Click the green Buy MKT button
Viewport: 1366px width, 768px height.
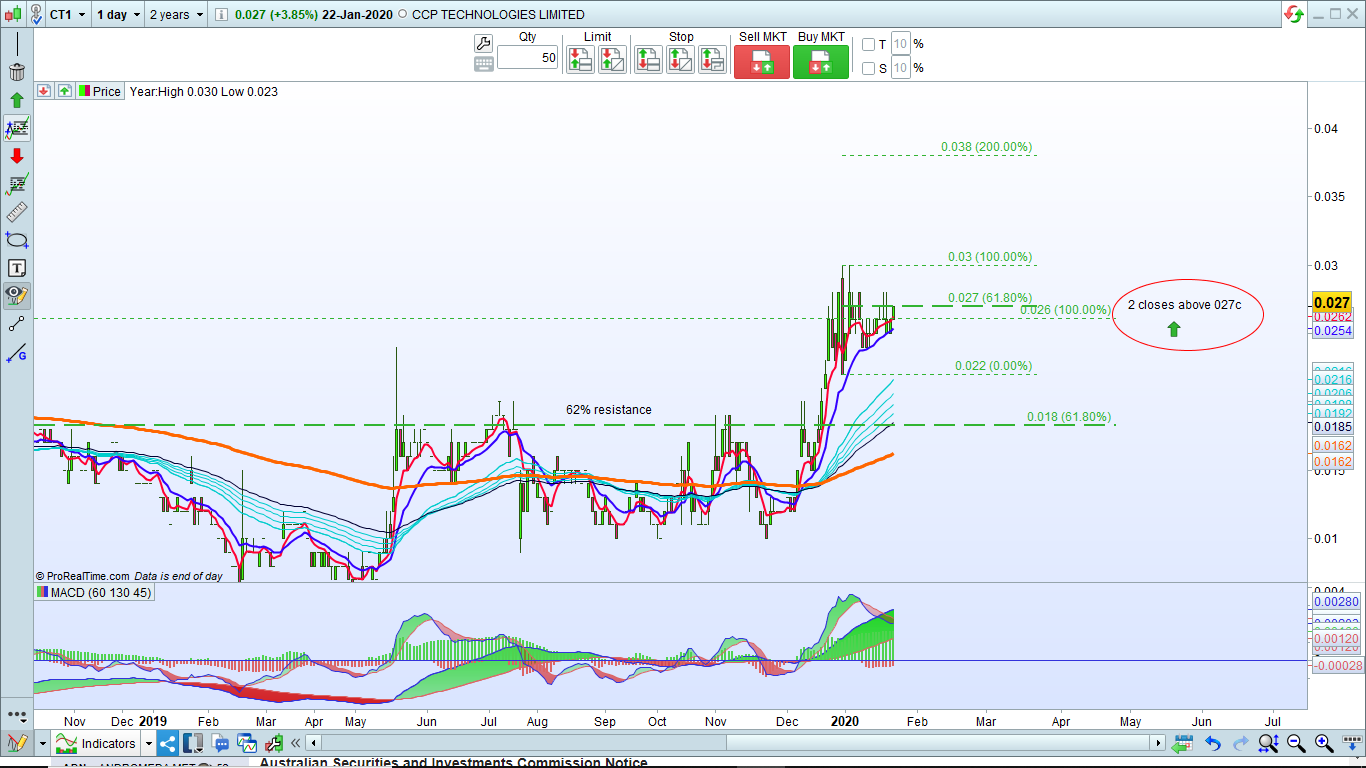coord(821,62)
